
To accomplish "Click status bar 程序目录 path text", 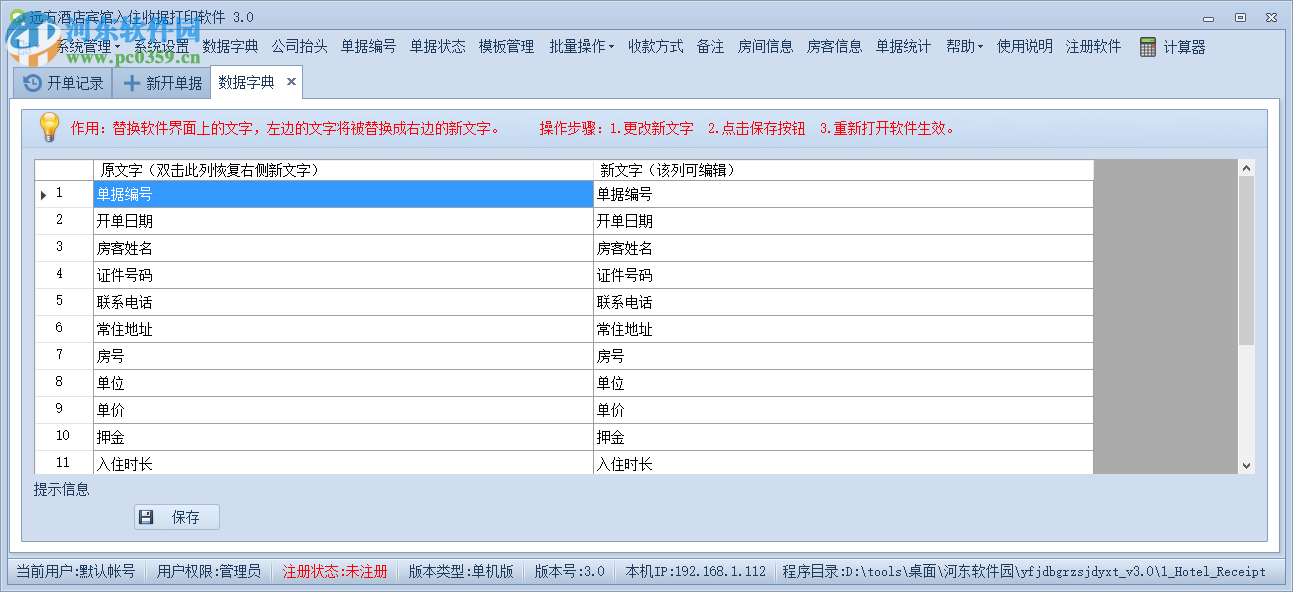I will pyautogui.click(x=1024, y=572).
